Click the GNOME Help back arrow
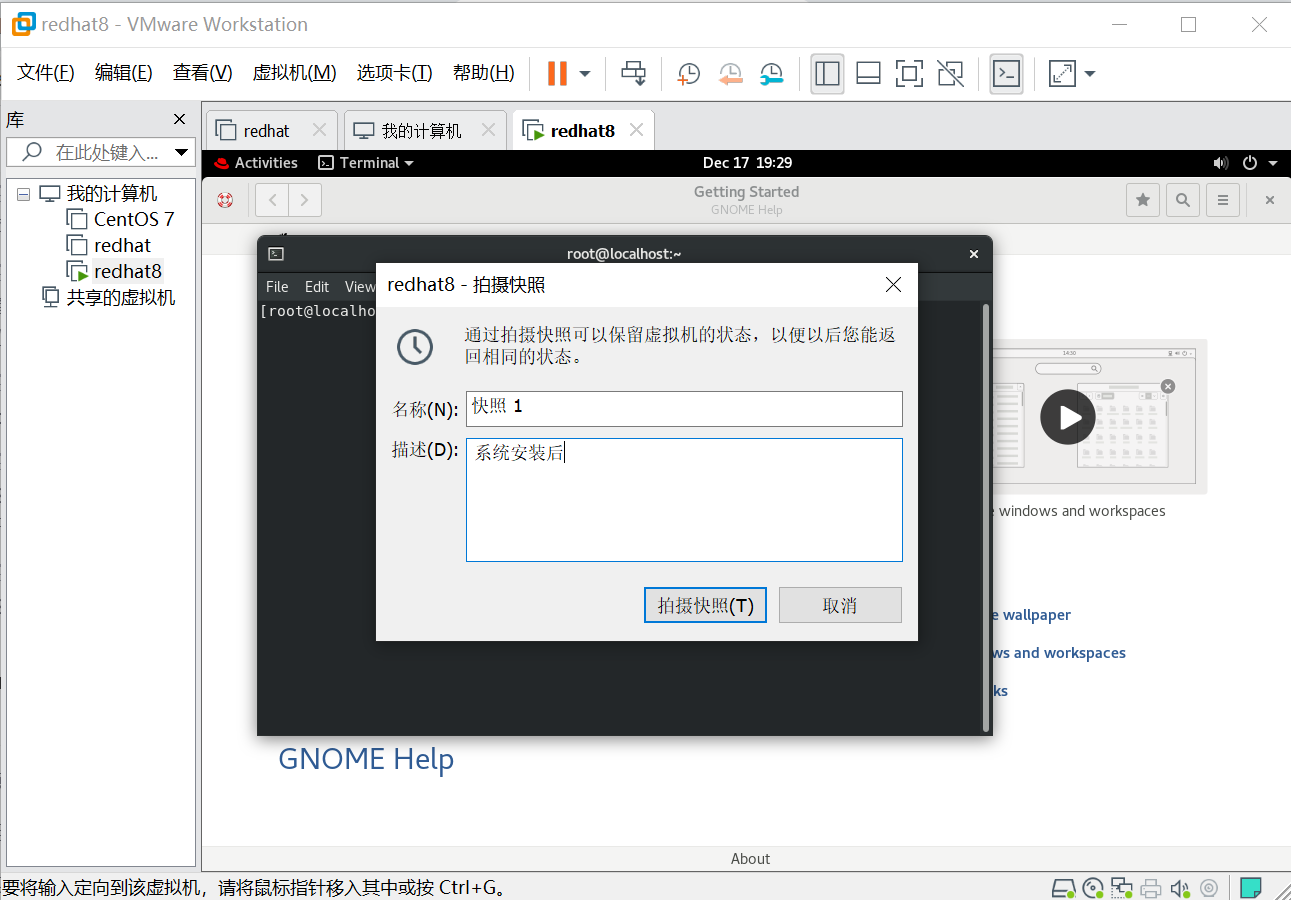The height and width of the screenshot is (900, 1291). pyautogui.click(x=272, y=200)
